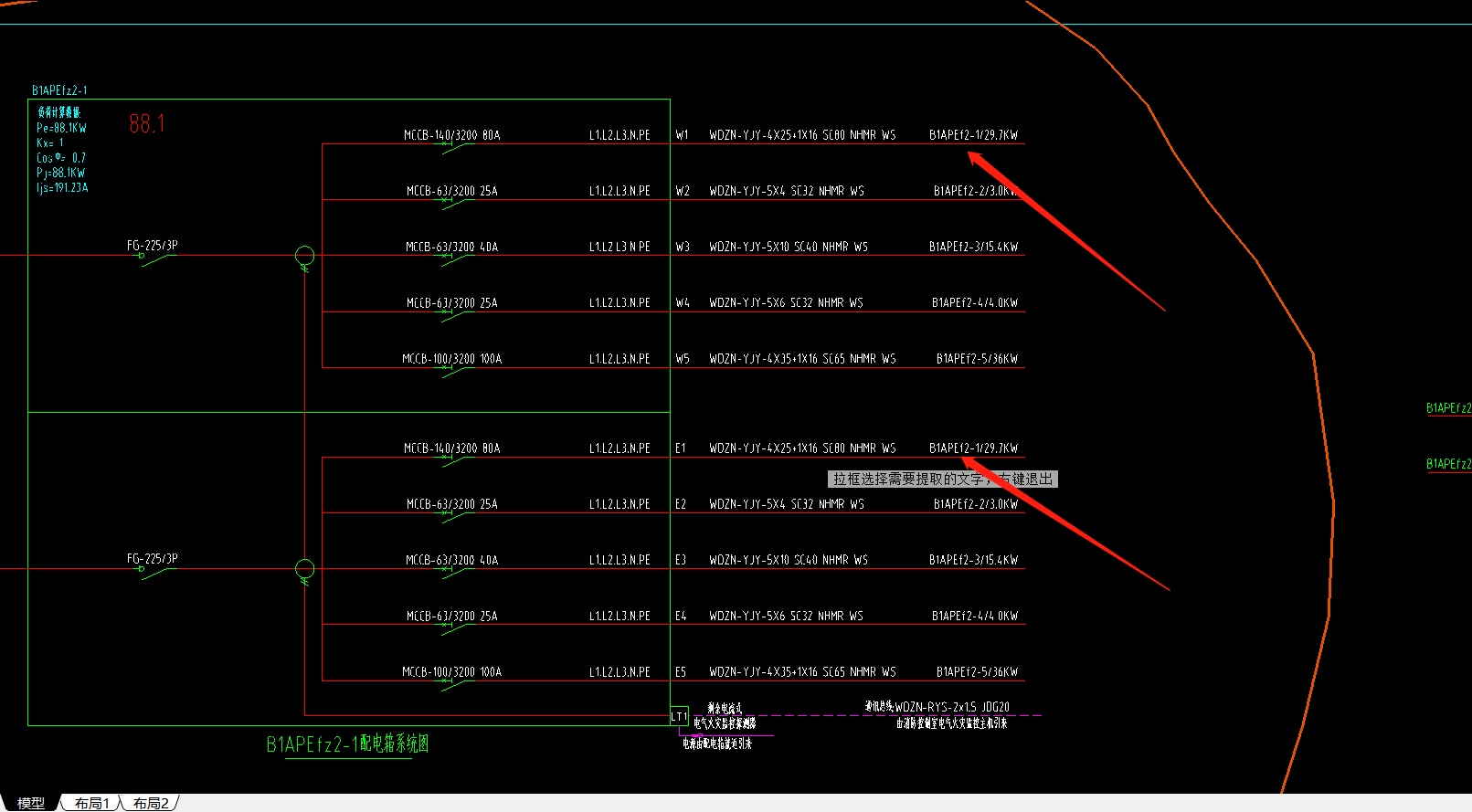Select the Pe=88.1KW load value
The width and height of the screenshot is (1472, 812).
pos(61,129)
